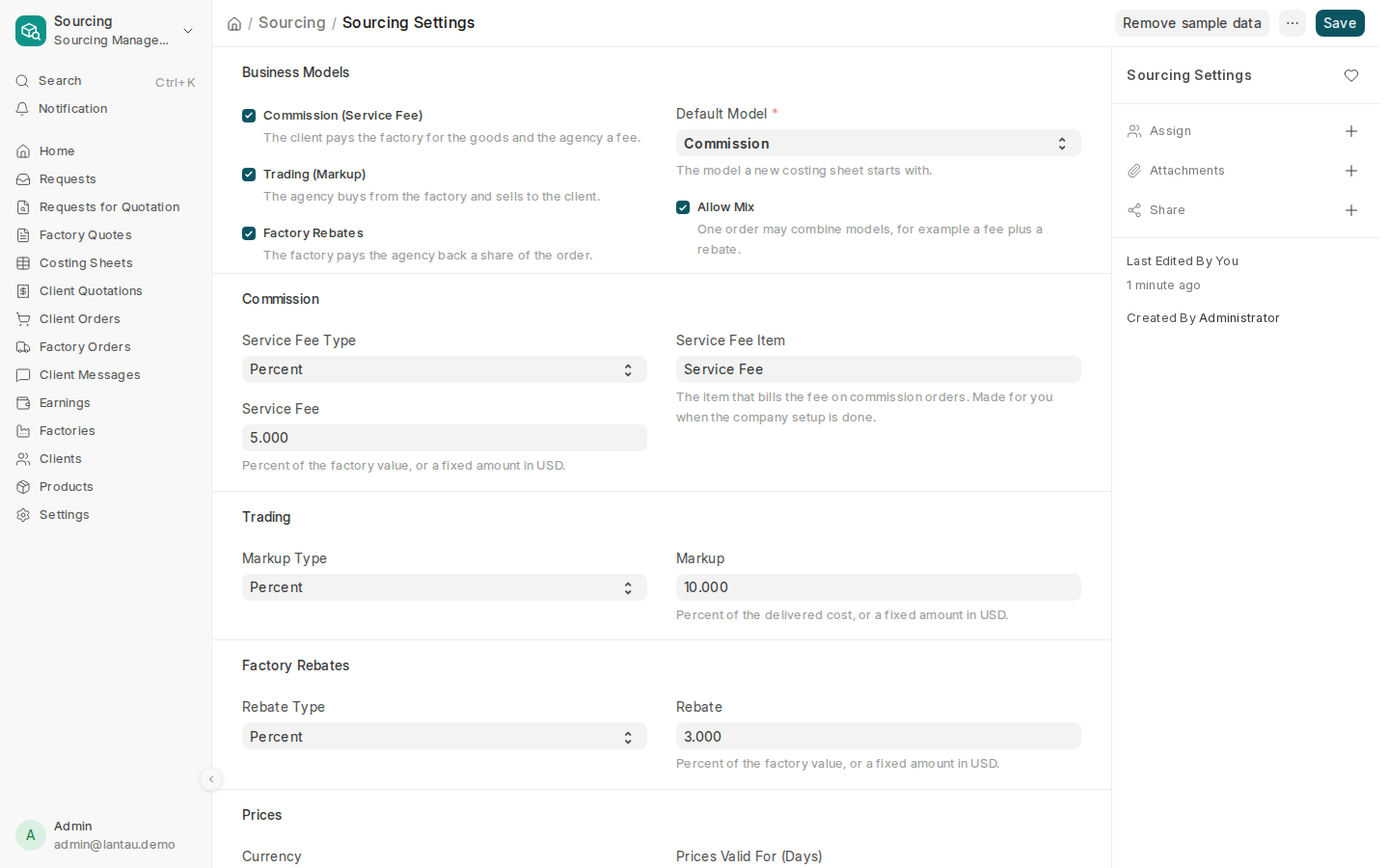Click the Sourcing breadcrumb link

point(292,22)
